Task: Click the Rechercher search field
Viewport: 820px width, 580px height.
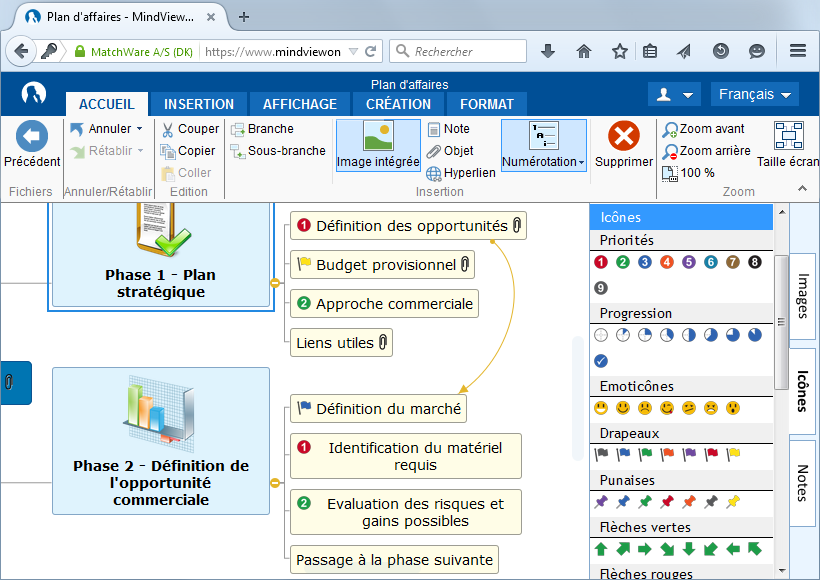Action: [458, 51]
